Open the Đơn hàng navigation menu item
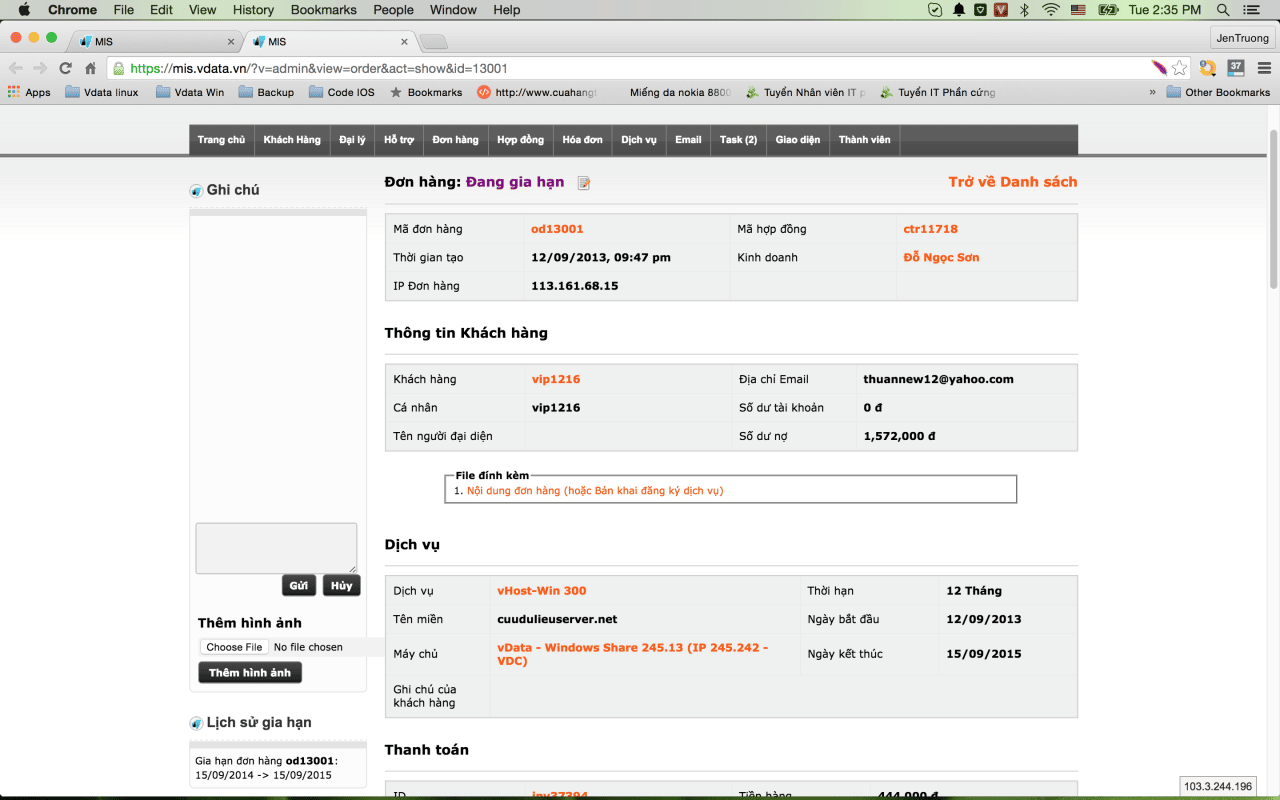Screen dimensions: 1280x800 455,140
